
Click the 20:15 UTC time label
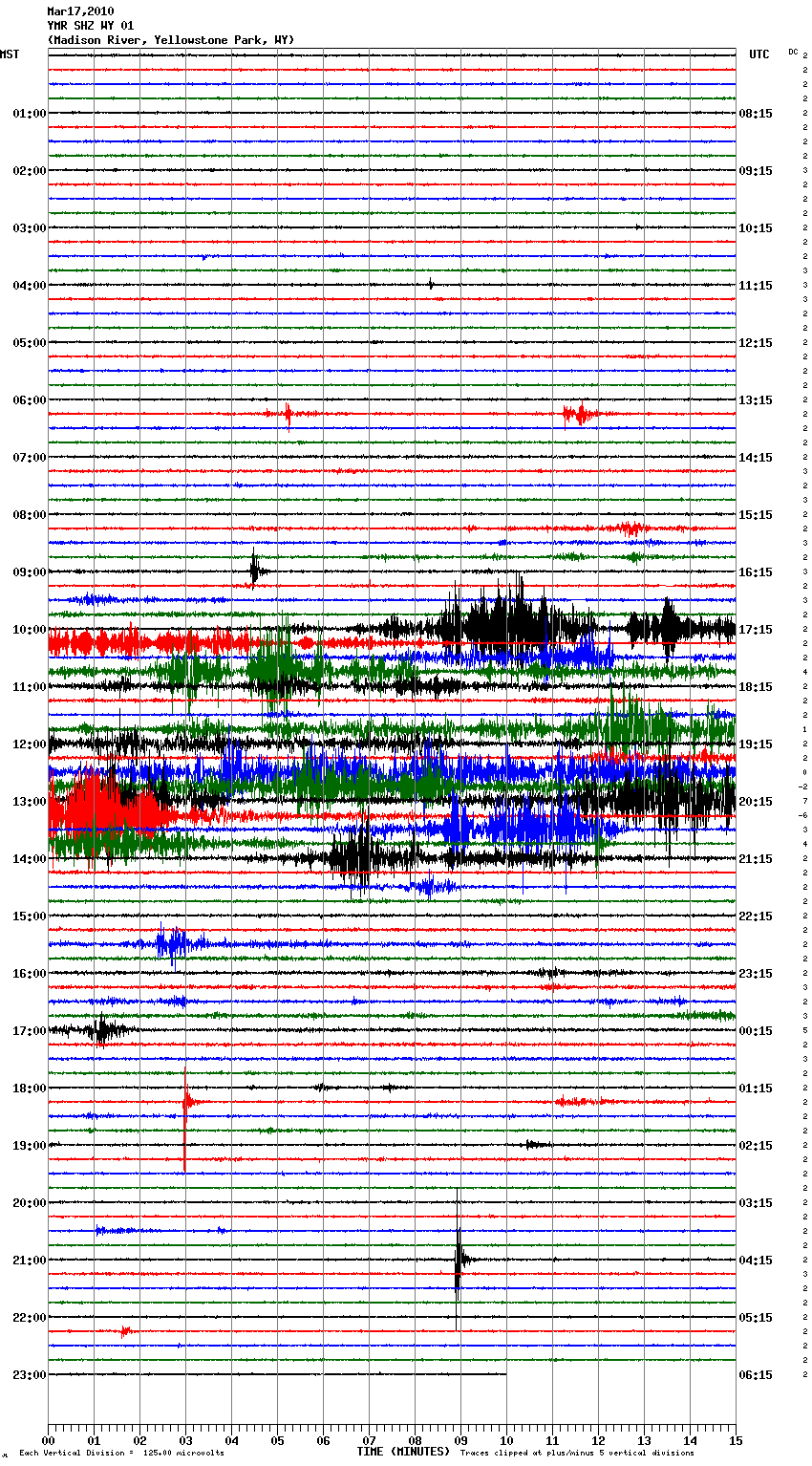tap(756, 802)
